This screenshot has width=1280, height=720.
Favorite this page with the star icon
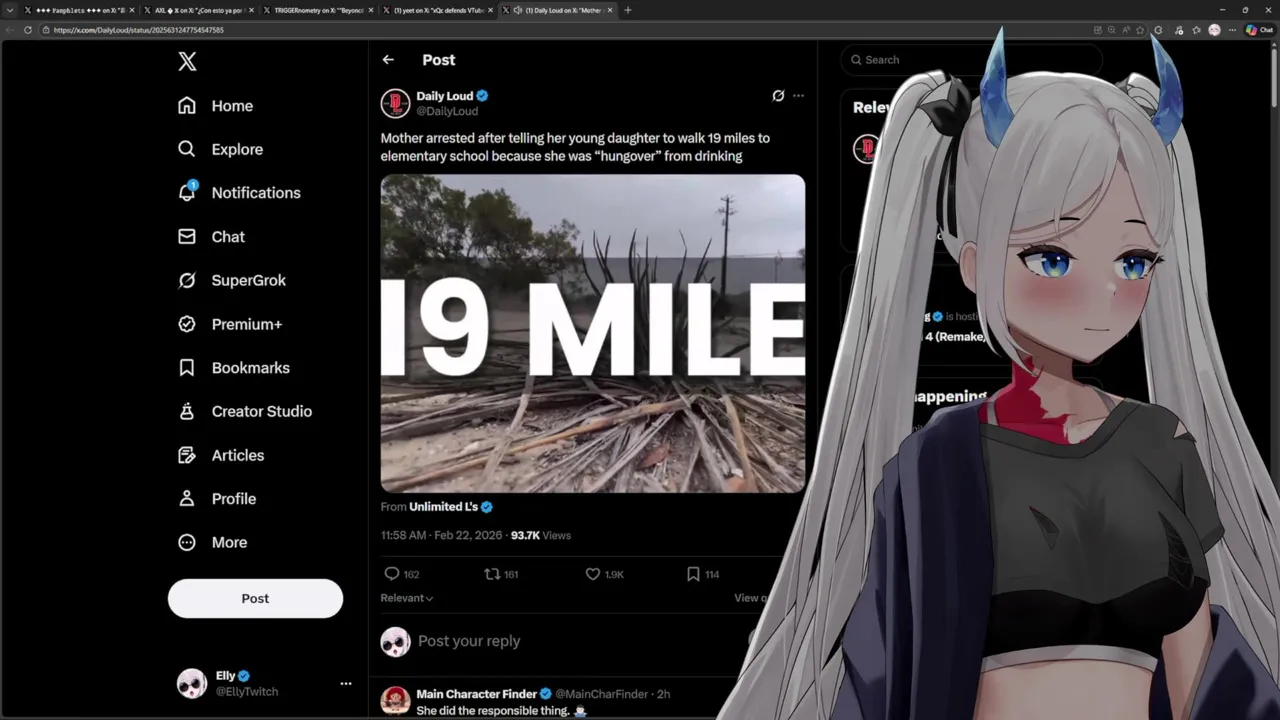pos(1140,30)
